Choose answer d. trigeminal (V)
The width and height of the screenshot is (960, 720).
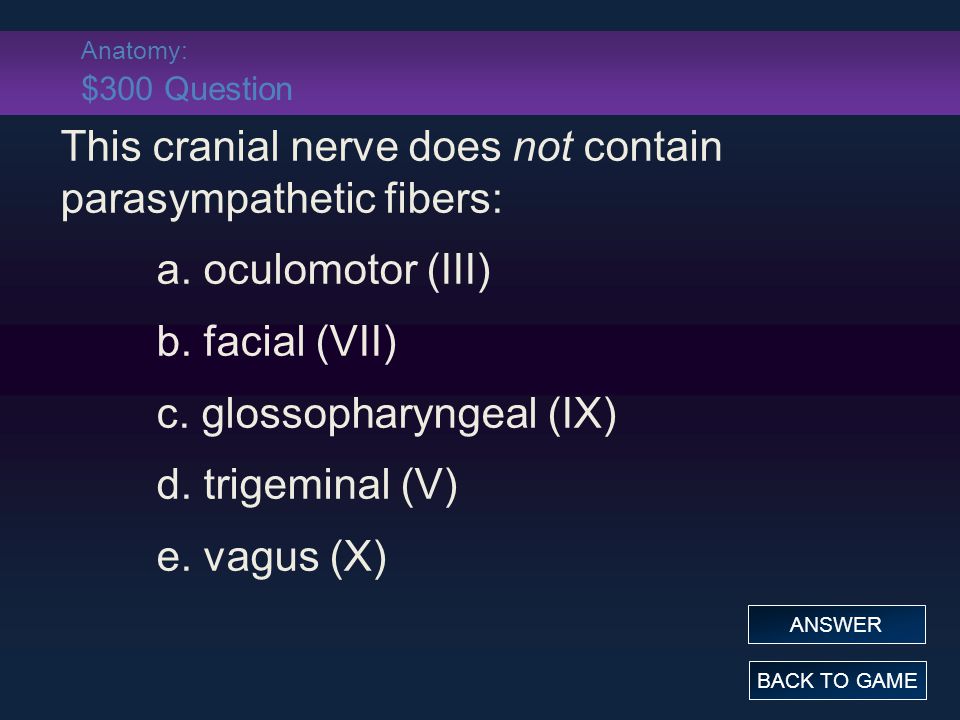(x=307, y=486)
